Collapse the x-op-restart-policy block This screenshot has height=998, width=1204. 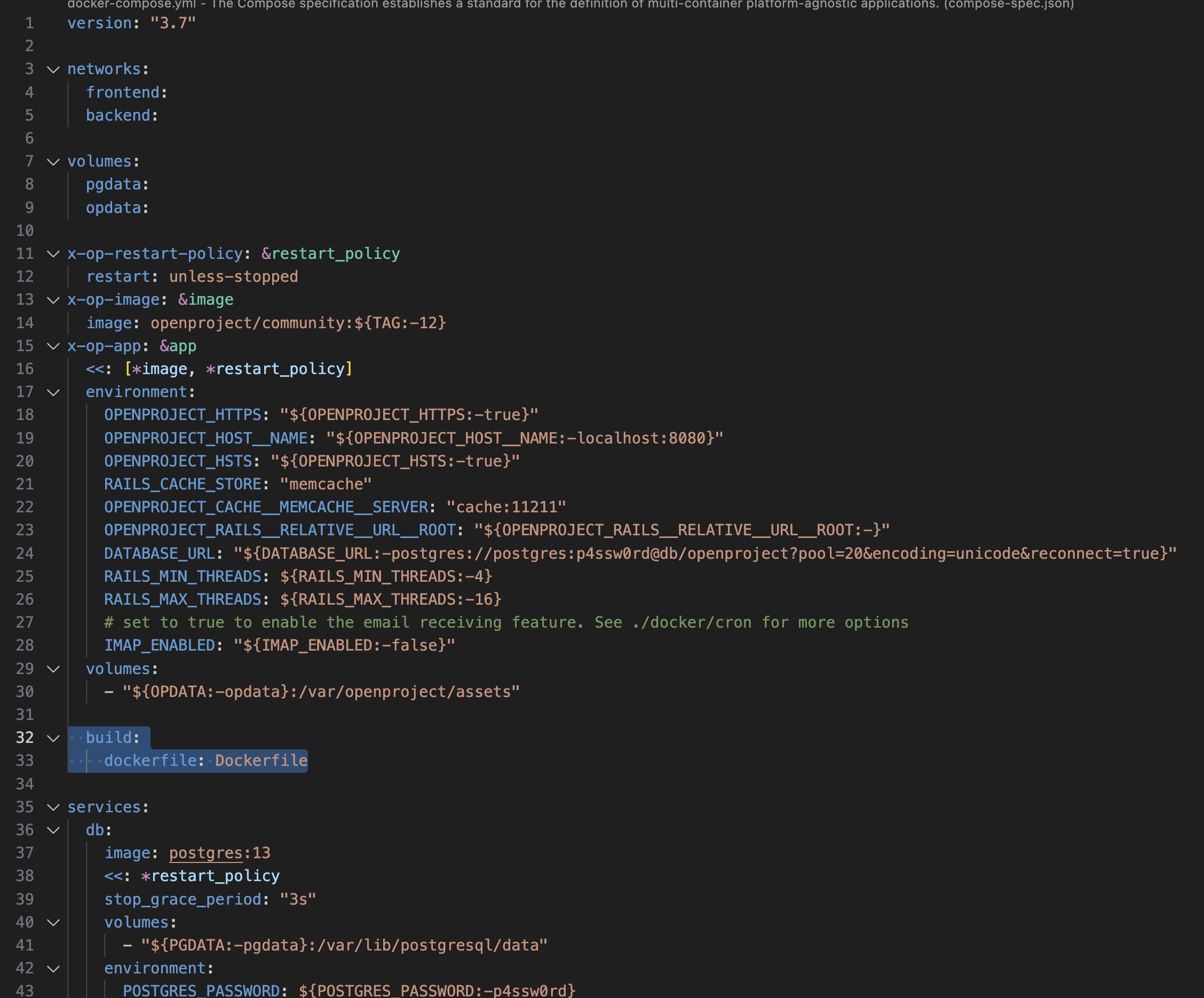[x=53, y=254]
